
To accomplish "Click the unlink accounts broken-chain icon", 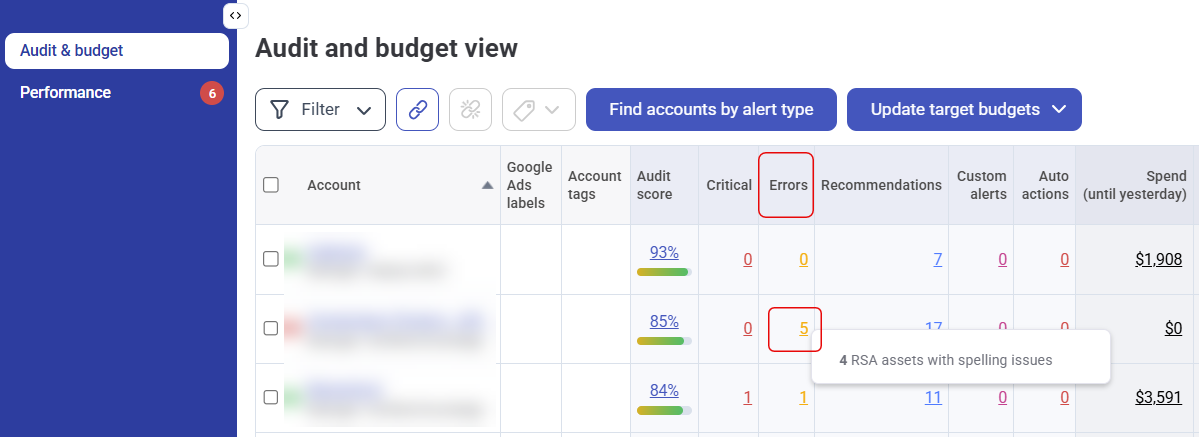I will click(x=470, y=110).
